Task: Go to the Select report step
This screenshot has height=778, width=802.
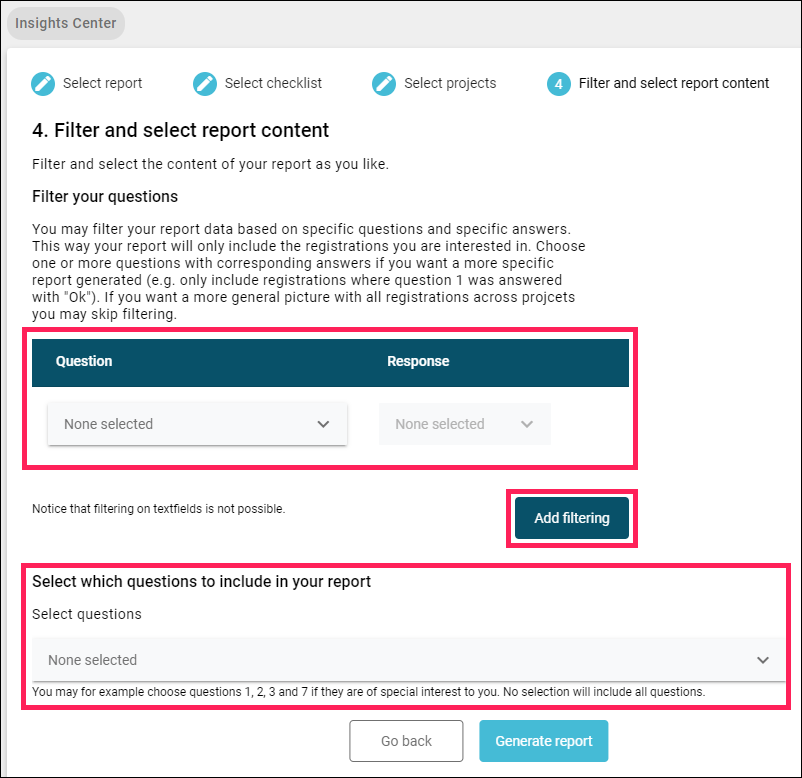Action: point(102,83)
